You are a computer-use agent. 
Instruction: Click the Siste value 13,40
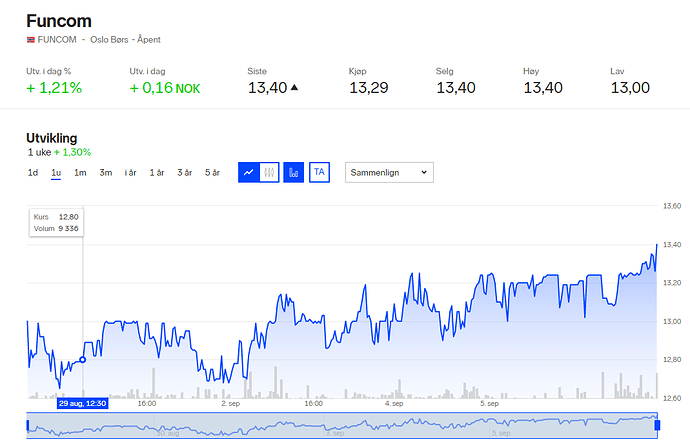(268, 88)
